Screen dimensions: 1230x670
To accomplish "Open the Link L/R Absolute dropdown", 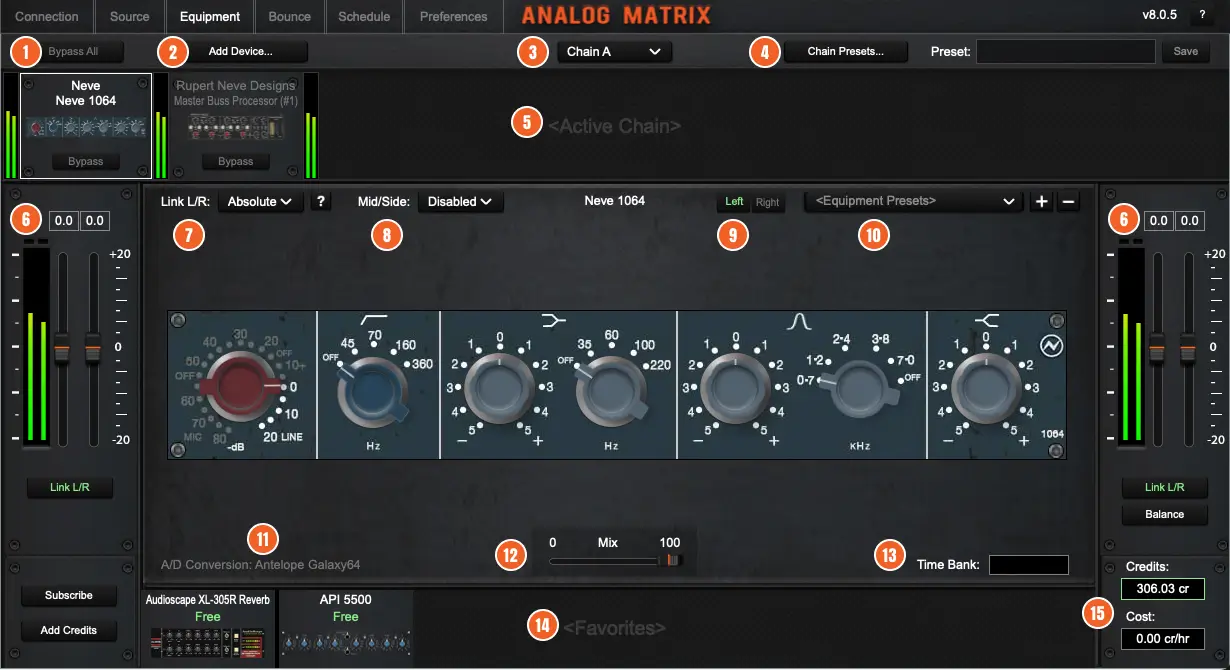I will pyautogui.click(x=261, y=201).
